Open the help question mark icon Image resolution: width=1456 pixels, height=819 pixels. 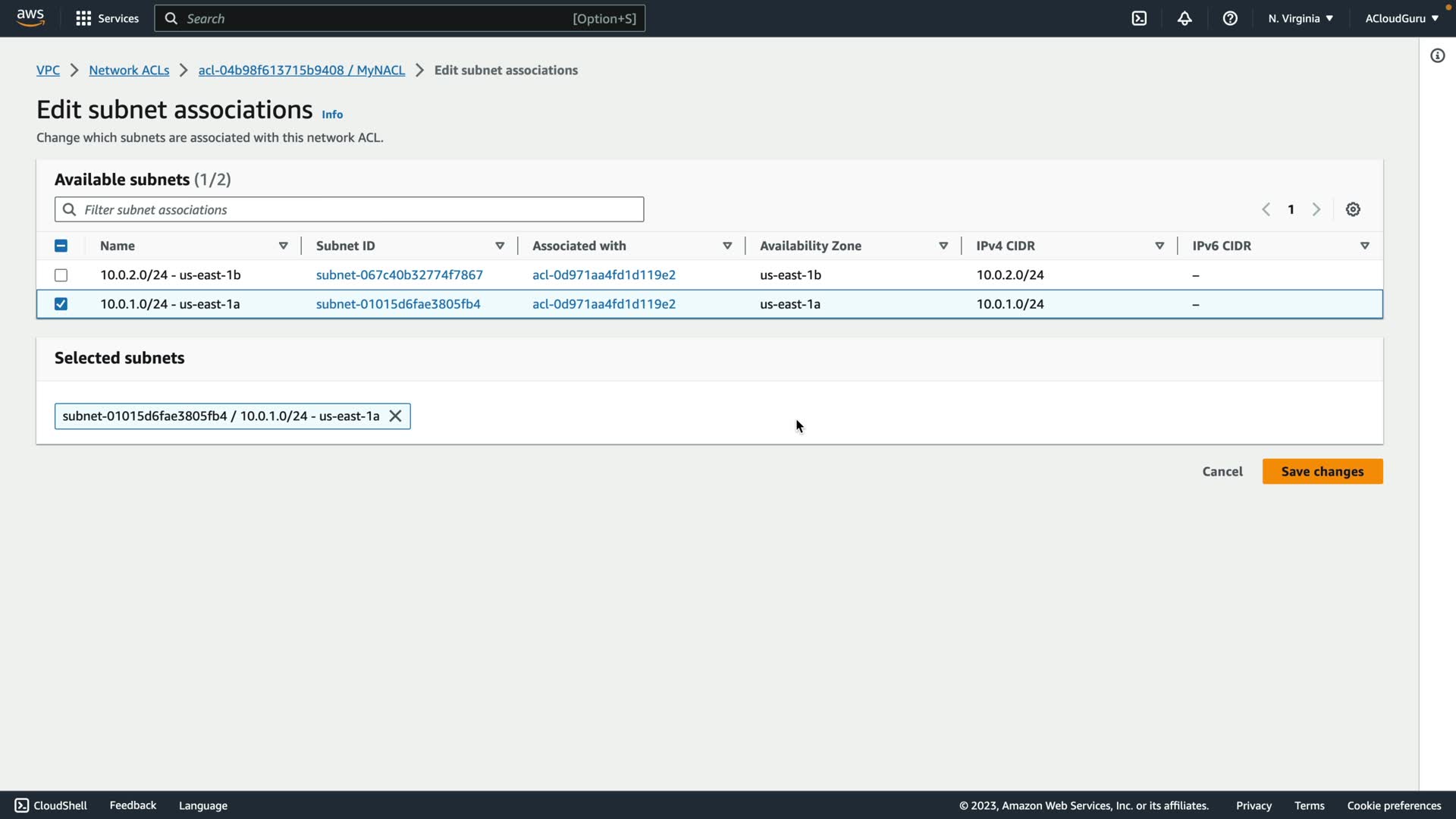(x=1230, y=18)
